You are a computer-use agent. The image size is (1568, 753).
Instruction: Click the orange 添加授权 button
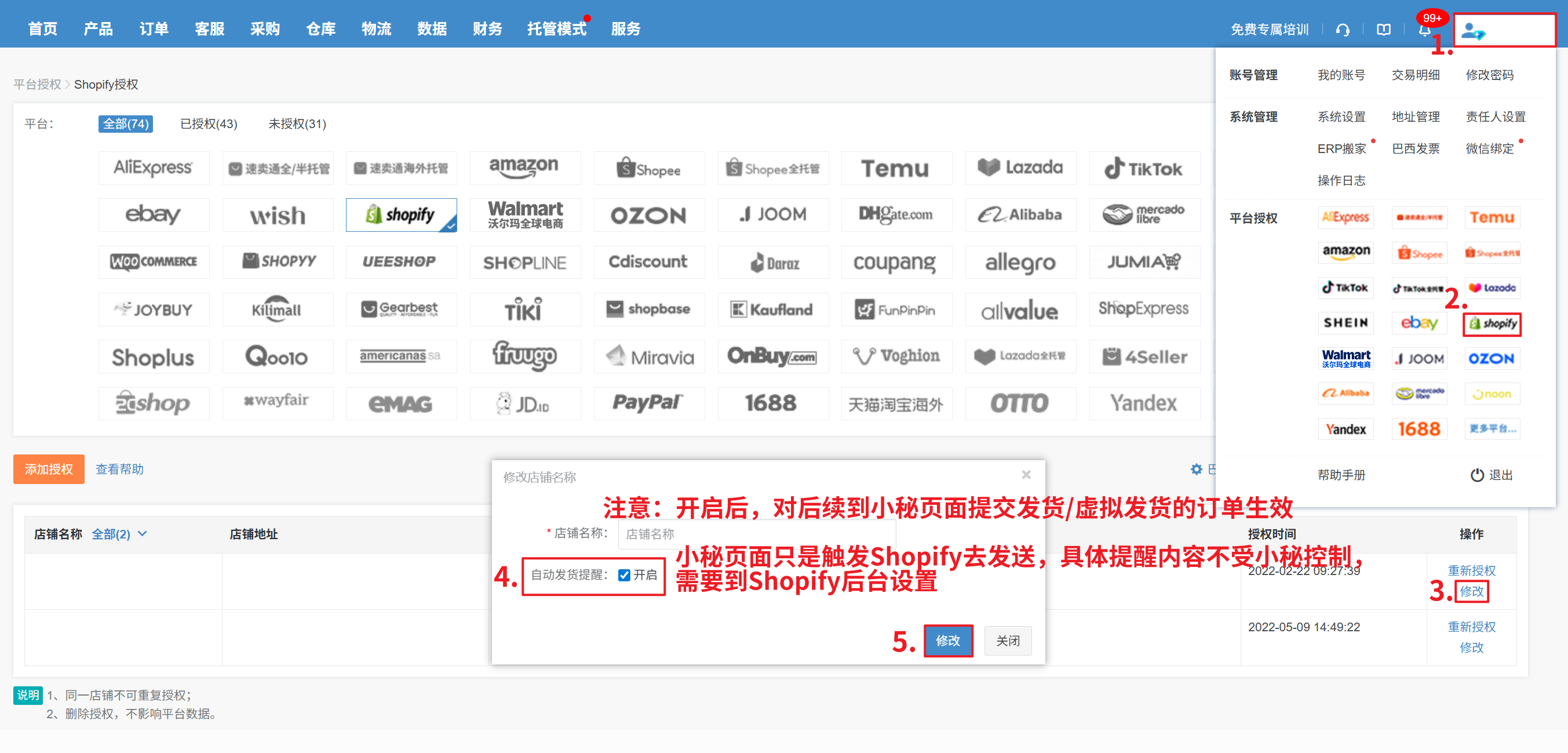click(49, 469)
